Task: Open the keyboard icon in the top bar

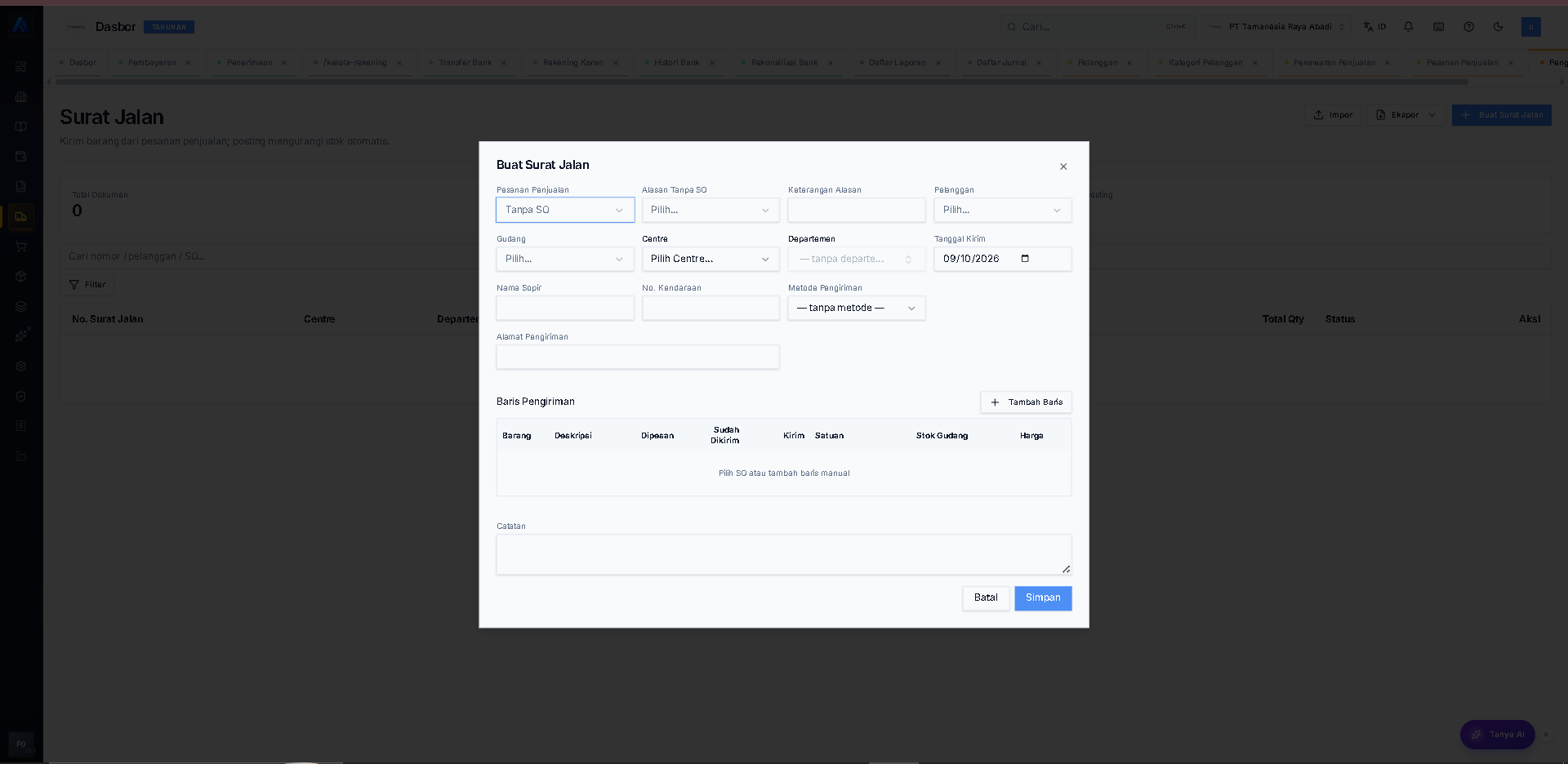Action: [x=1439, y=27]
